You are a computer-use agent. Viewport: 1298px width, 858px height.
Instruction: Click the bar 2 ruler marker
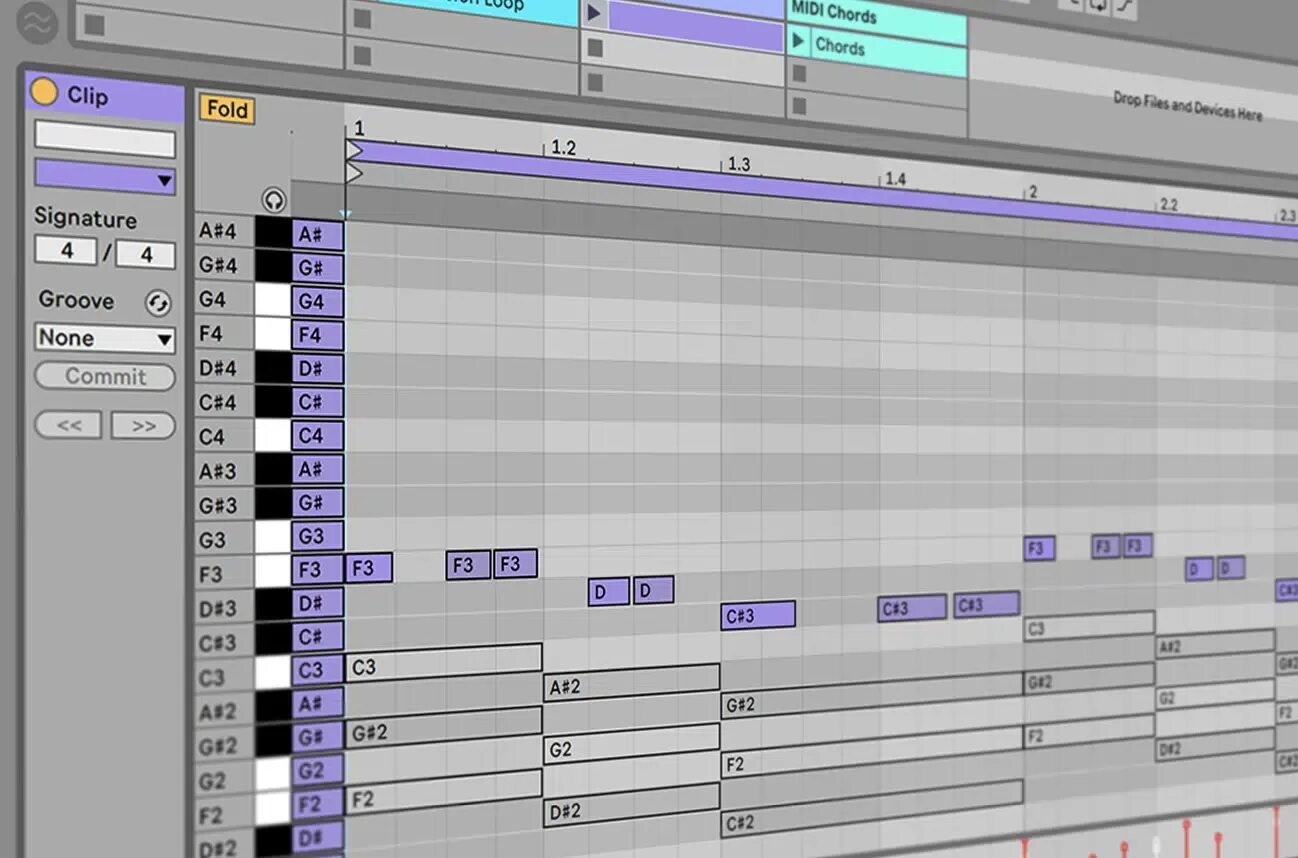(x=1033, y=191)
